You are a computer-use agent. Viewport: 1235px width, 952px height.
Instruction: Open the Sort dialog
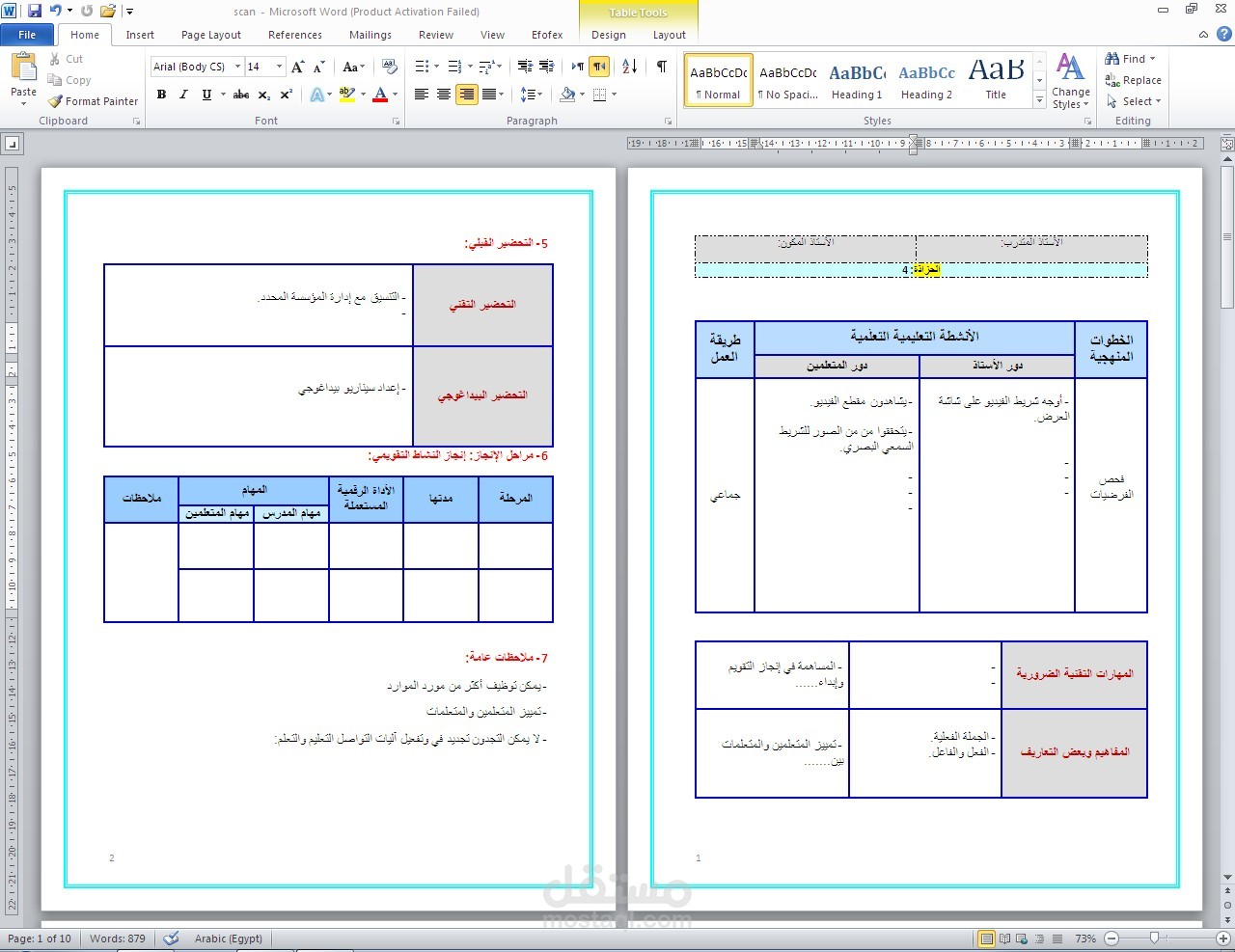coord(627,66)
